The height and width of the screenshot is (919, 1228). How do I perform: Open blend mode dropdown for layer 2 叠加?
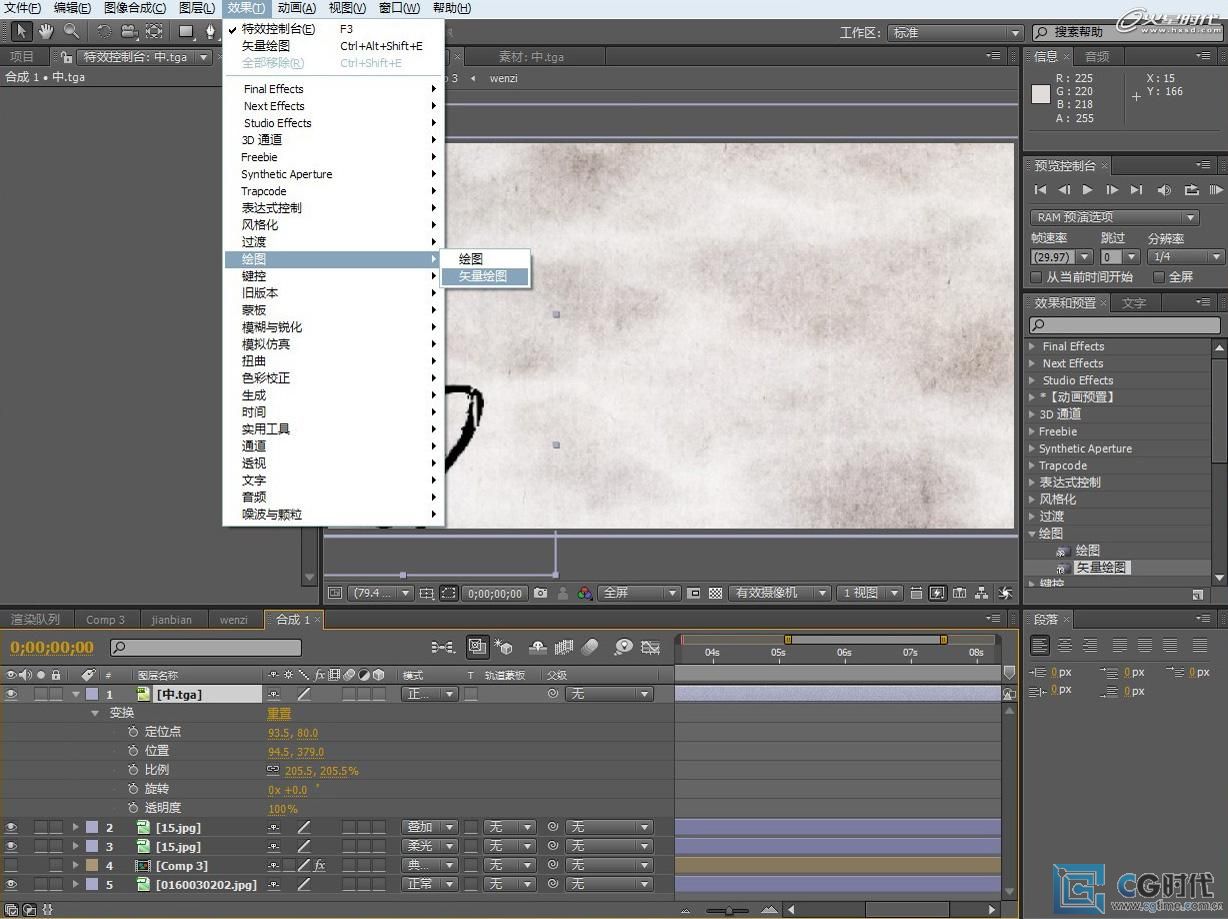[x=430, y=827]
